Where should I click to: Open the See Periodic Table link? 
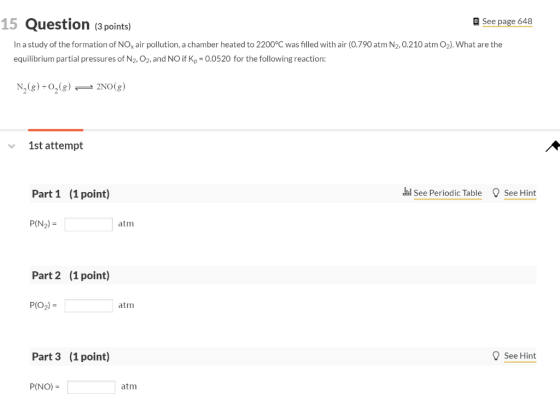(x=448, y=193)
